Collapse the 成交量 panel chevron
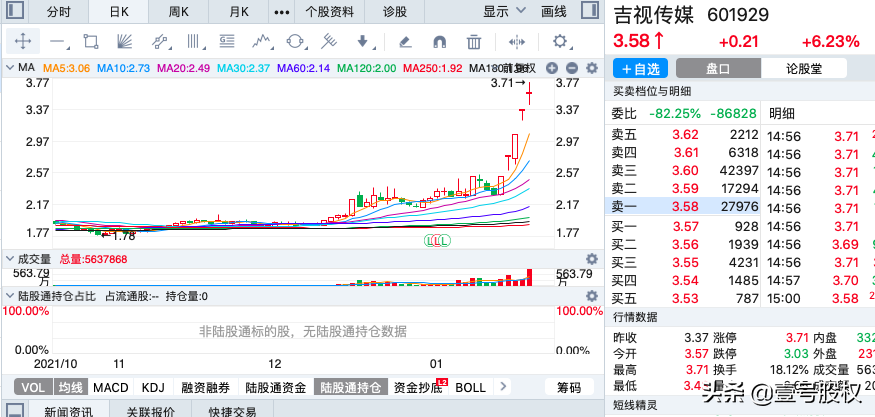Viewport: 875px width, 417px height. (x=9, y=259)
